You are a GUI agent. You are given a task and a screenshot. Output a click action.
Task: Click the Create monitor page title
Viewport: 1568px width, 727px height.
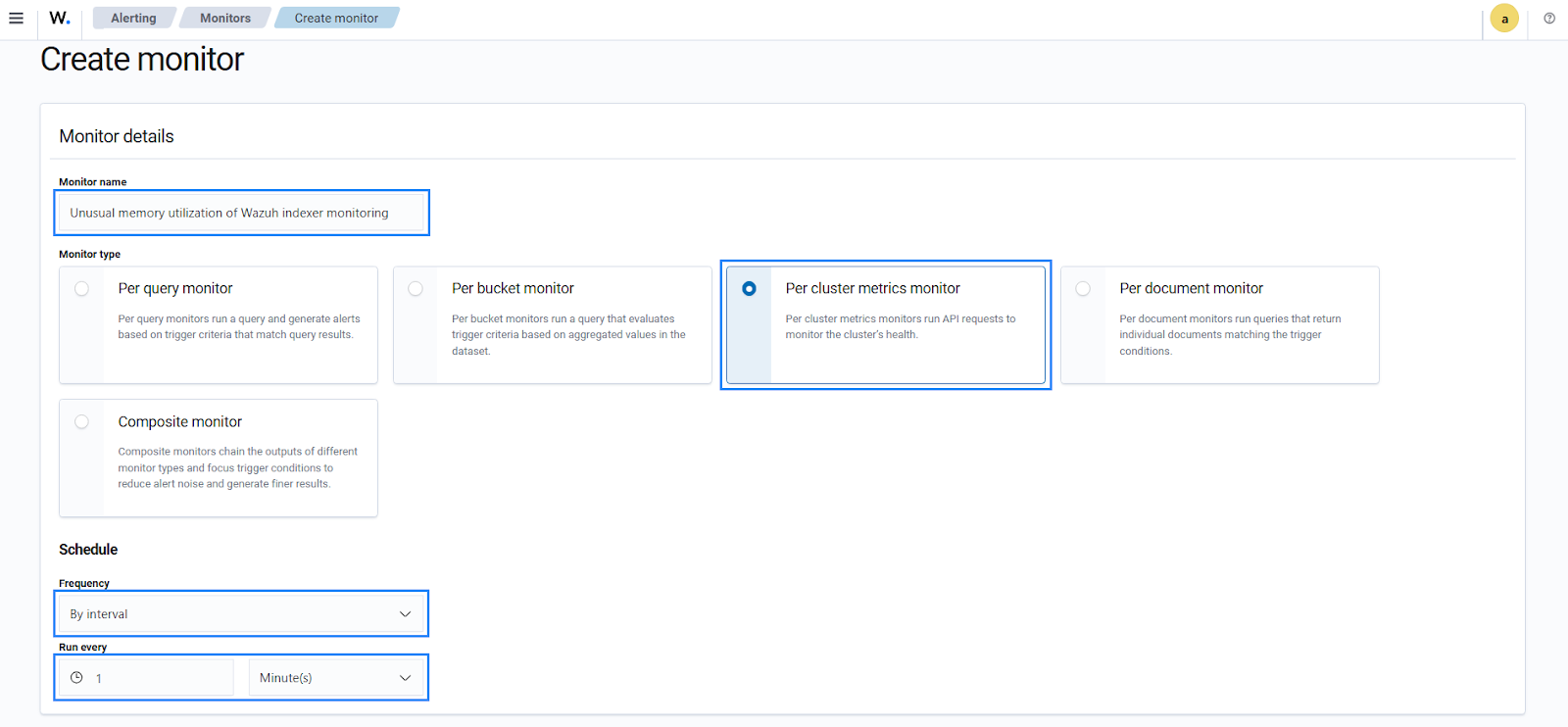click(142, 60)
